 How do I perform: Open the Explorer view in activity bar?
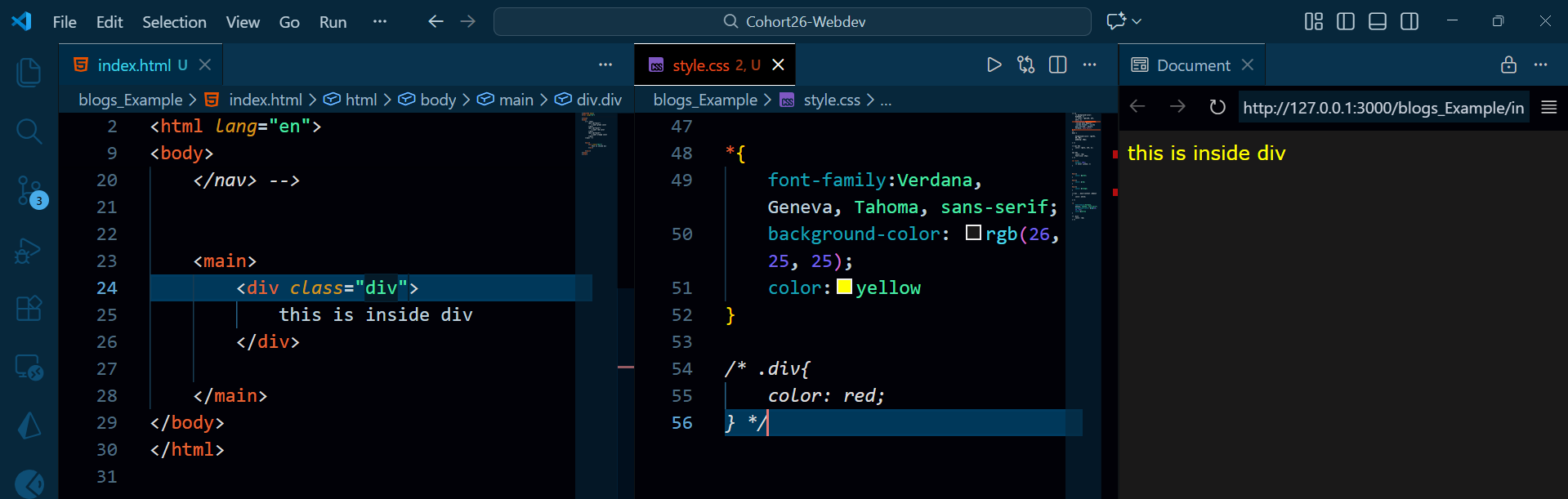[x=29, y=73]
